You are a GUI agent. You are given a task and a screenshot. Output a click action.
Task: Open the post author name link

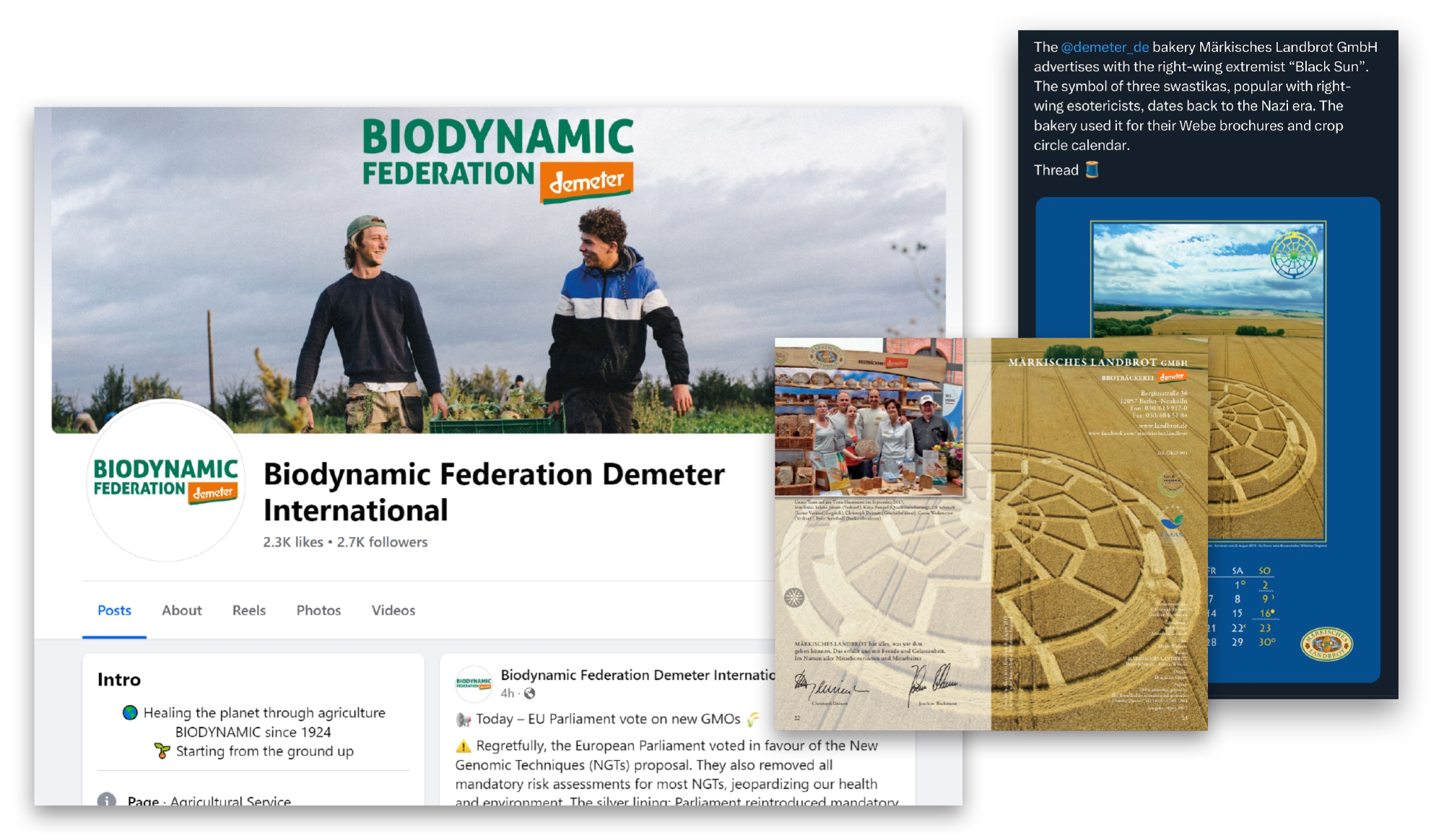point(638,675)
